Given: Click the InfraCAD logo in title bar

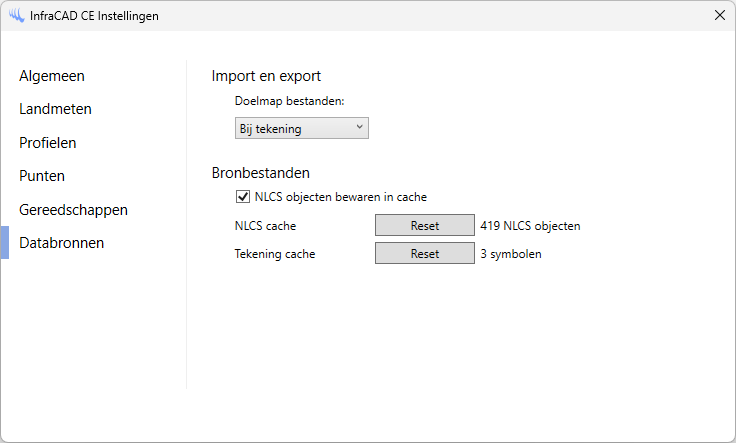Looking at the screenshot, I should coord(16,16).
